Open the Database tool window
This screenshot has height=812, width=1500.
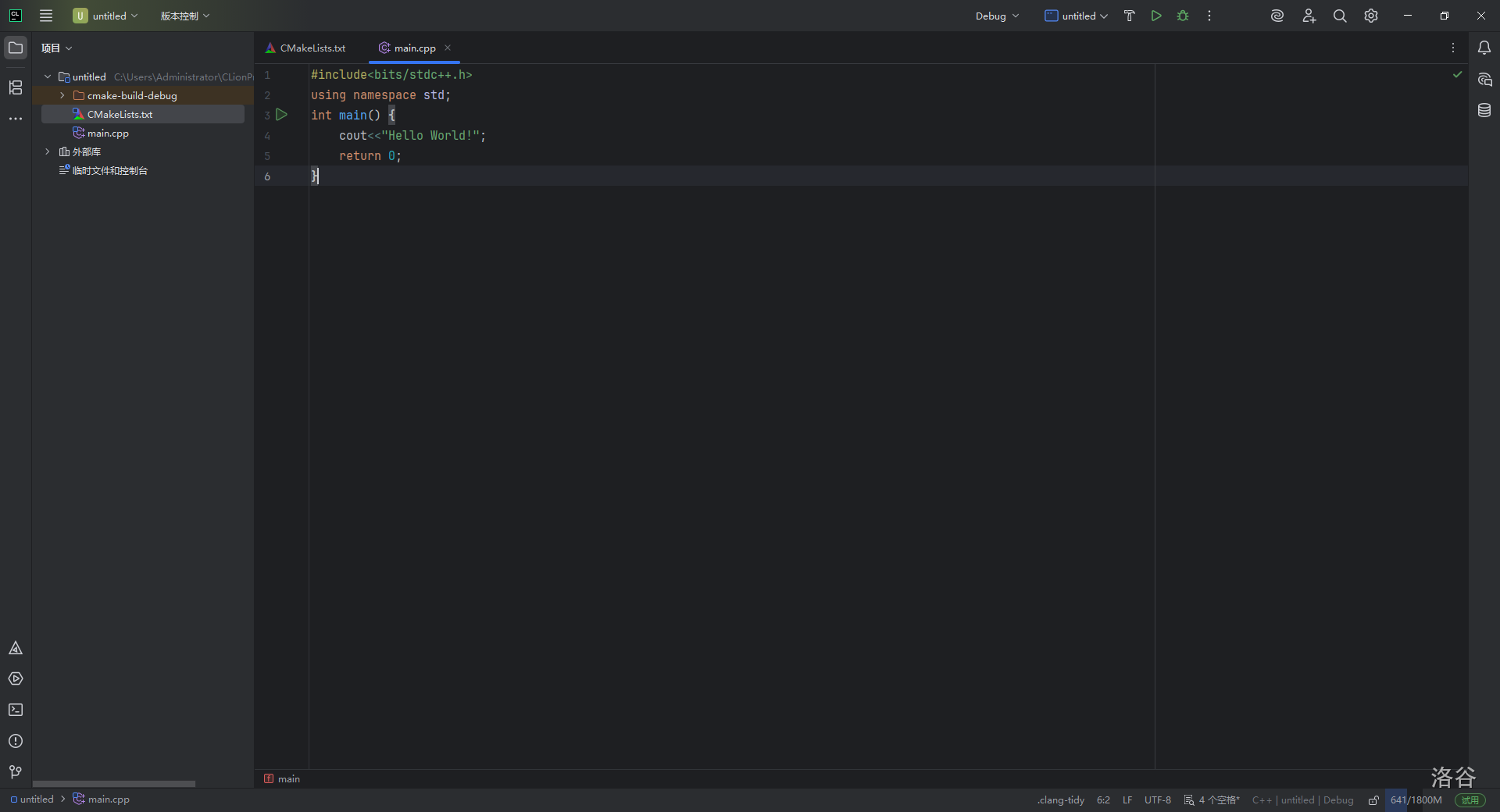pos(1484,110)
